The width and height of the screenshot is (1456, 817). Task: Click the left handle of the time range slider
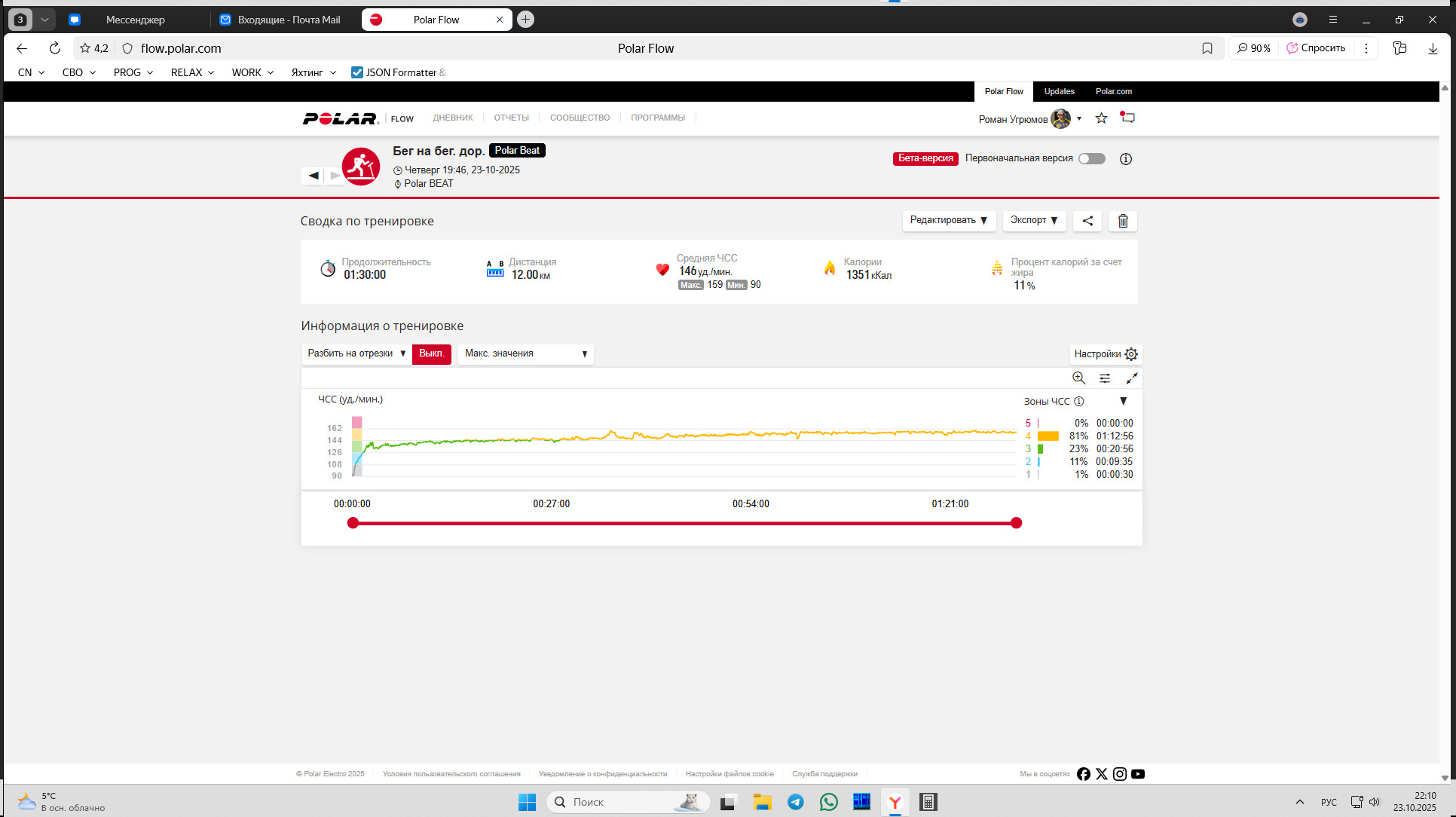click(353, 523)
